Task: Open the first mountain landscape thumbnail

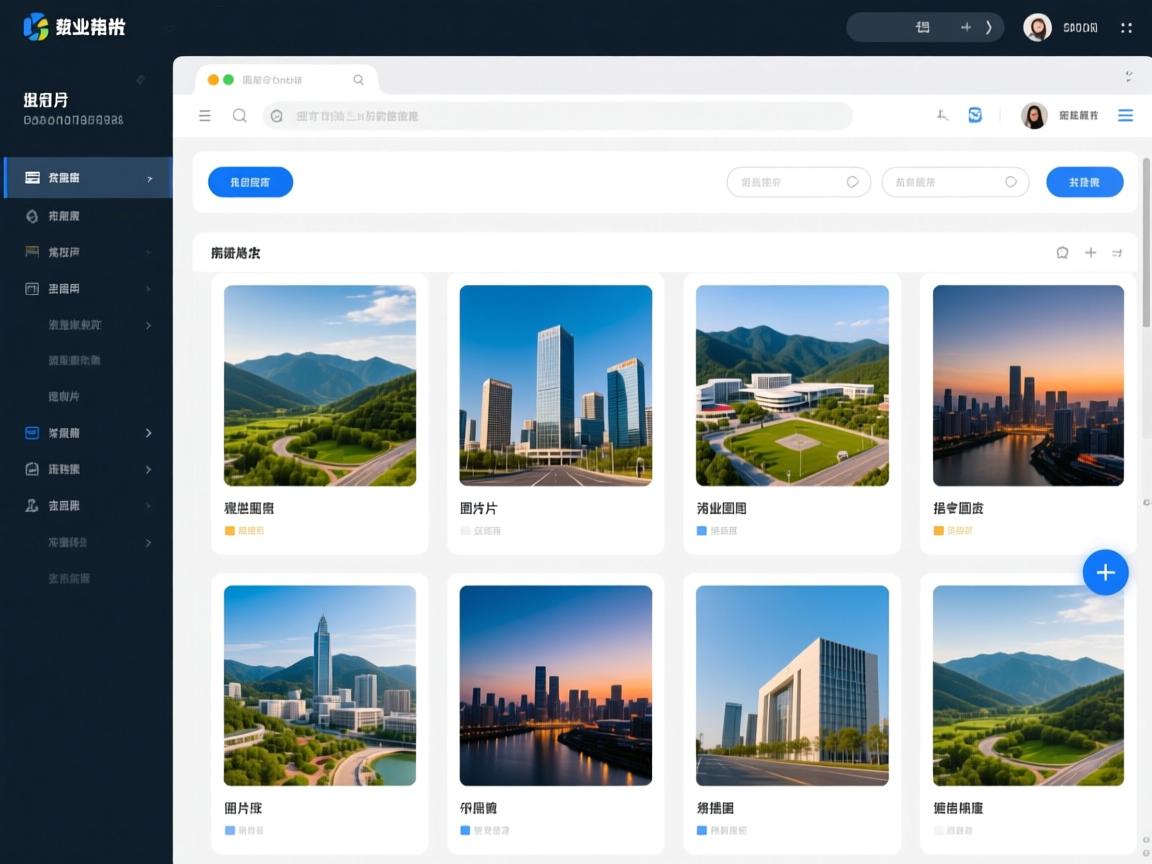Action: [320, 386]
